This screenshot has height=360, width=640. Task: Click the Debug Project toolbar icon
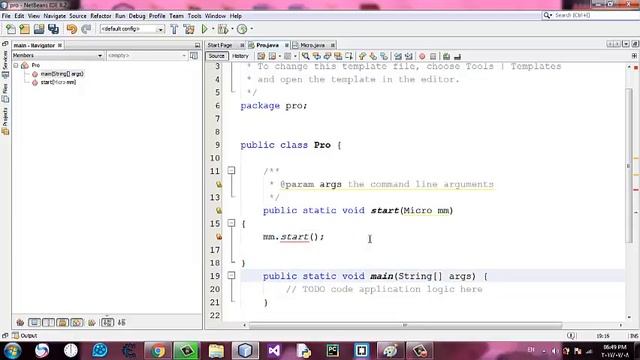pos(223,29)
